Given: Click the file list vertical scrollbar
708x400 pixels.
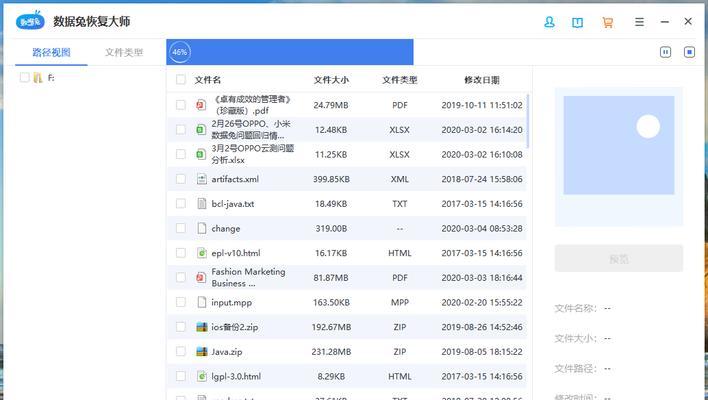Looking at the screenshot, I should tap(528, 121).
